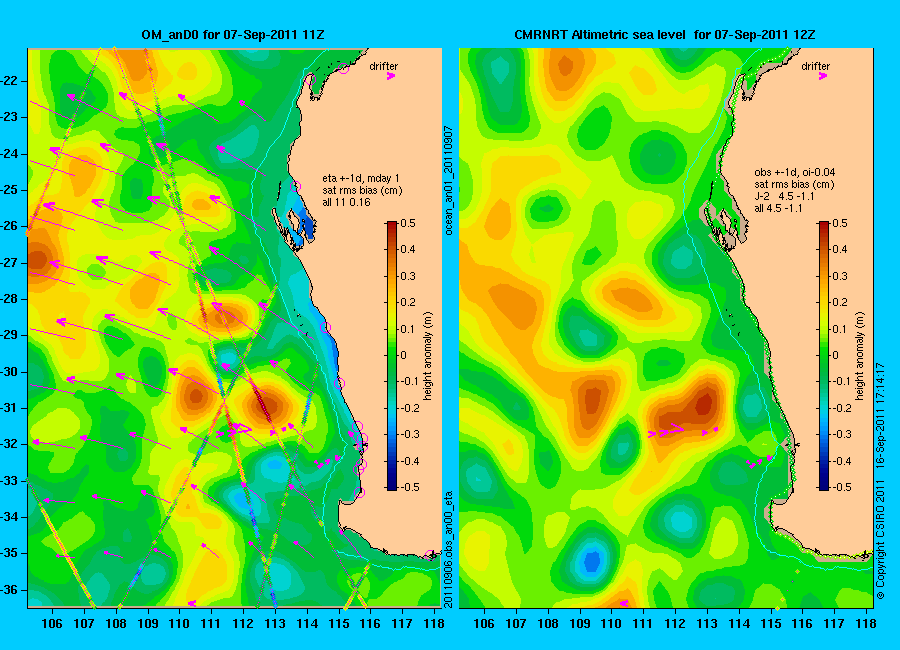The height and width of the screenshot is (650, 900).
Task: Click the "obs +-1d, oi-0.04" annotation
Action: 794,172
